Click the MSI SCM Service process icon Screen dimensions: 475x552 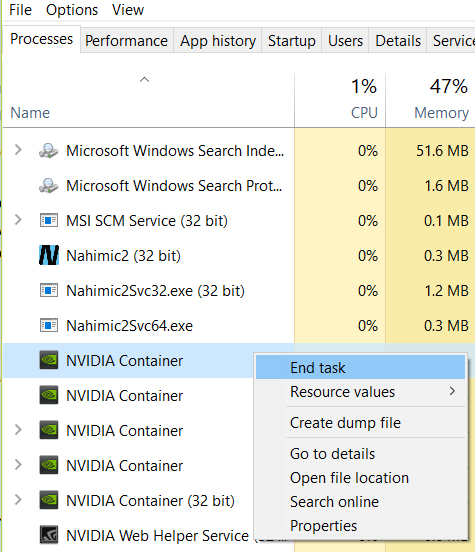[49, 221]
